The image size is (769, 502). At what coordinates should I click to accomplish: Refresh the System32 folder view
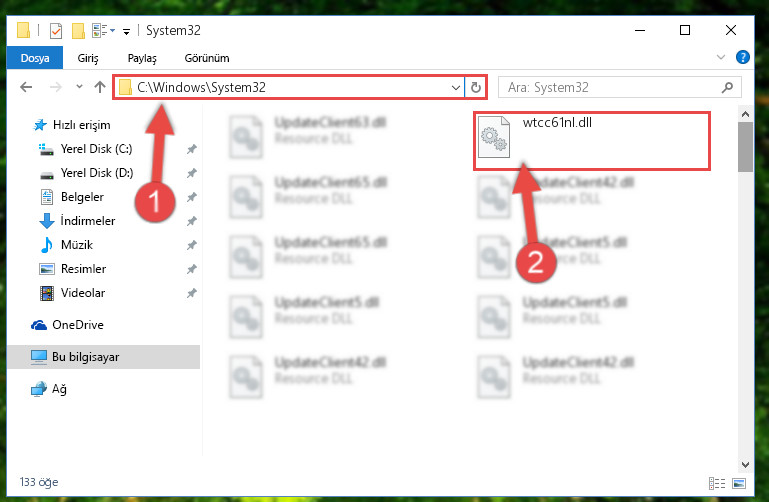pyautogui.click(x=475, y=87)
